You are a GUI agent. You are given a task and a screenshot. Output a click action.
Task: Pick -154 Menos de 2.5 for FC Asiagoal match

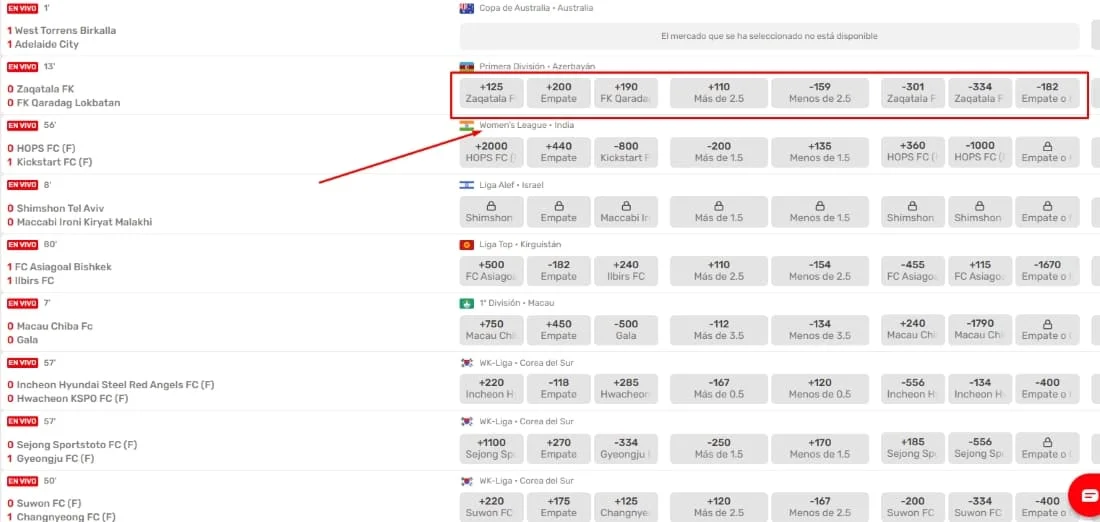pos(820,271)
